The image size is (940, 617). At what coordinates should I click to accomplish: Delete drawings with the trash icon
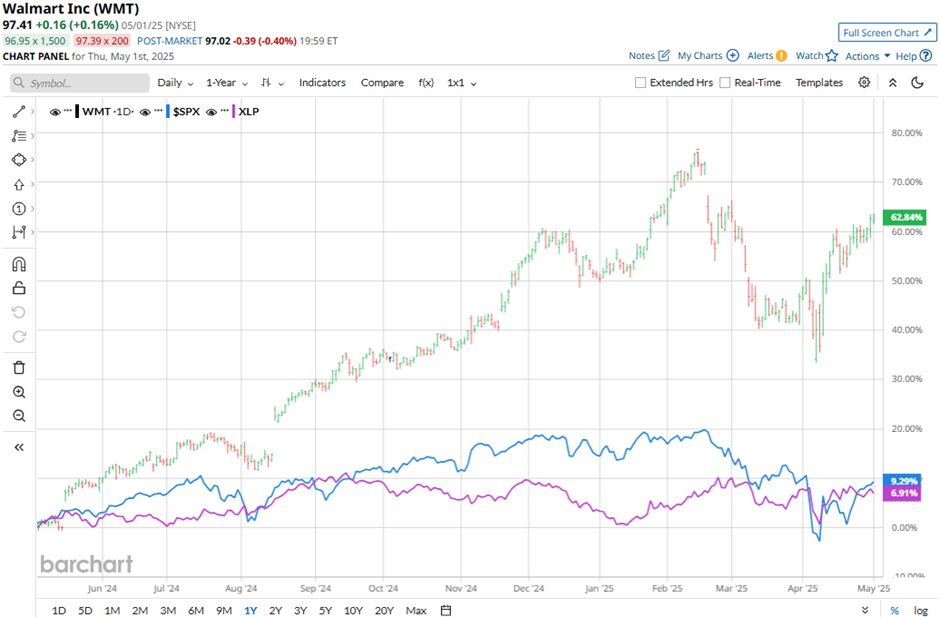coord(19,368)
